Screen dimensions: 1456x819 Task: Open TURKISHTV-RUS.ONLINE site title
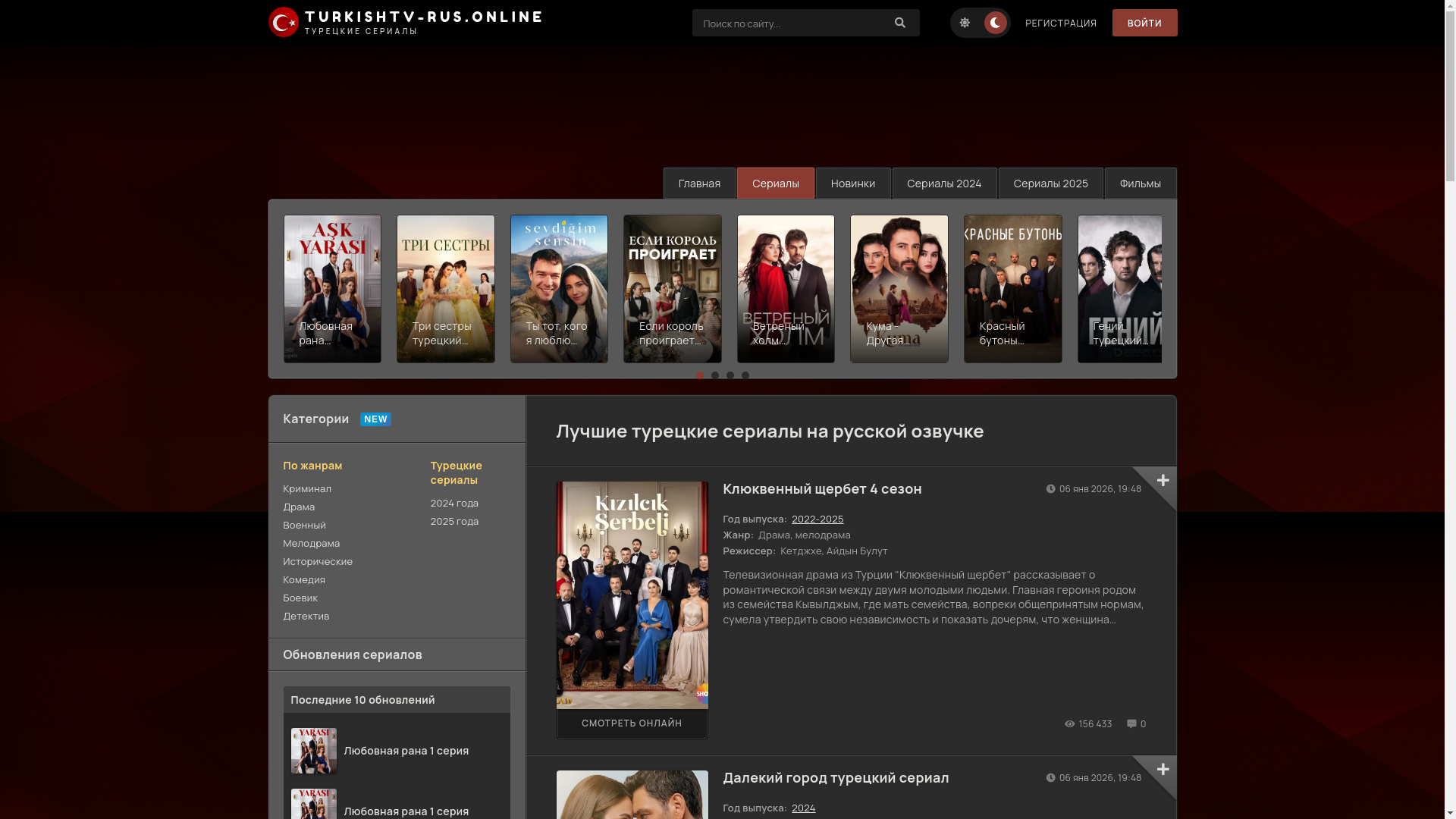424,17
